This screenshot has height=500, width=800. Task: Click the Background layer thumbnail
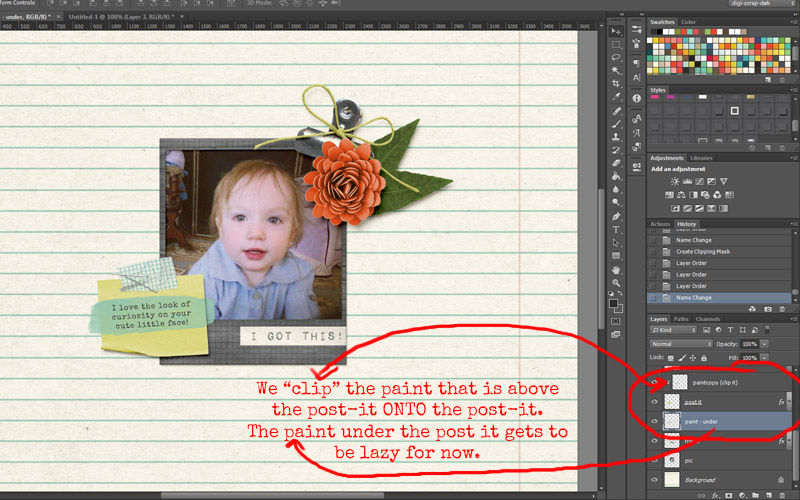[672, 480]
